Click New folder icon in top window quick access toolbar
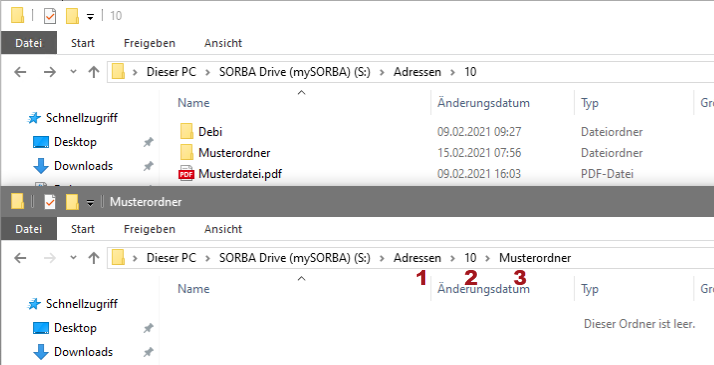This screenshot has width=714, height=365. coord(72,16)
